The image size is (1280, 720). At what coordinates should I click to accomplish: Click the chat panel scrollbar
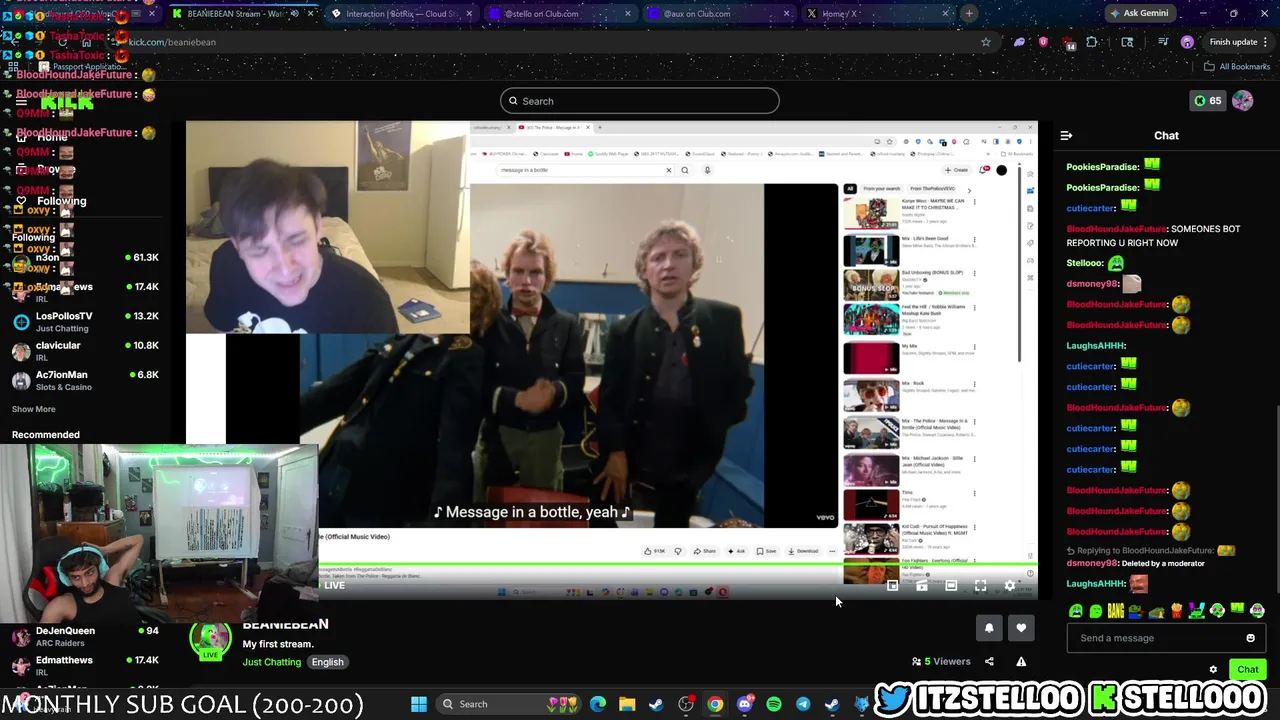[x=1277, y=500]
